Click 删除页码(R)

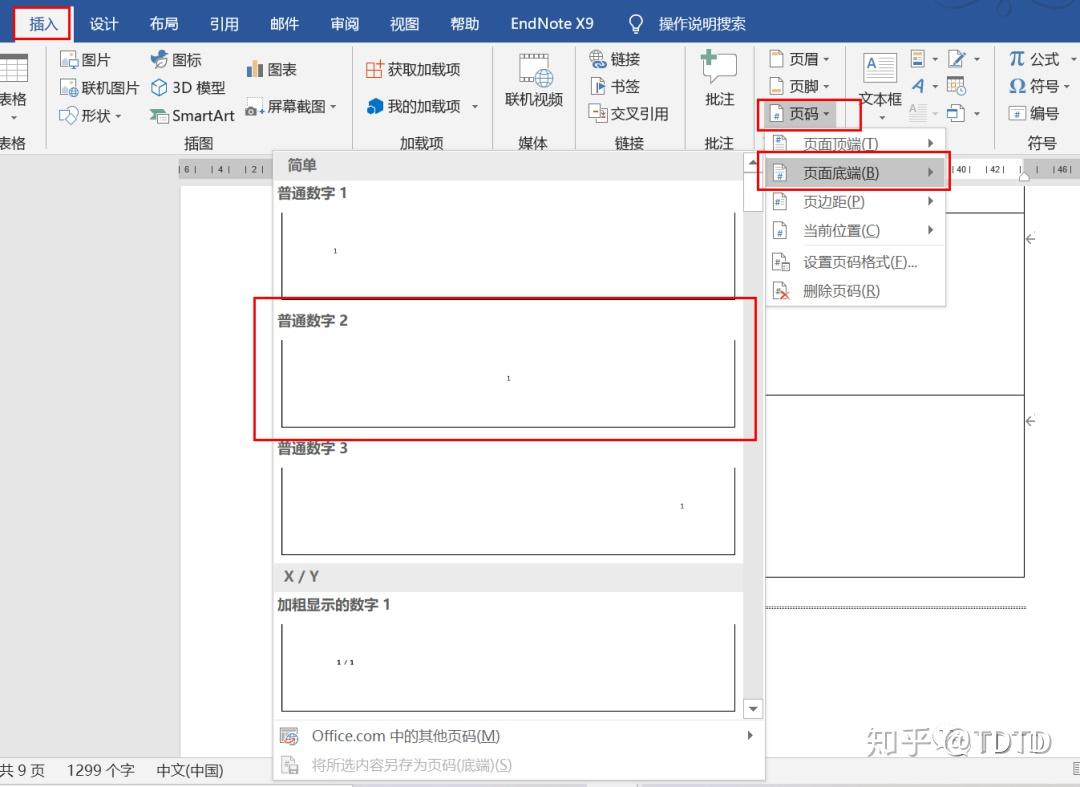(x=854, y=291)
